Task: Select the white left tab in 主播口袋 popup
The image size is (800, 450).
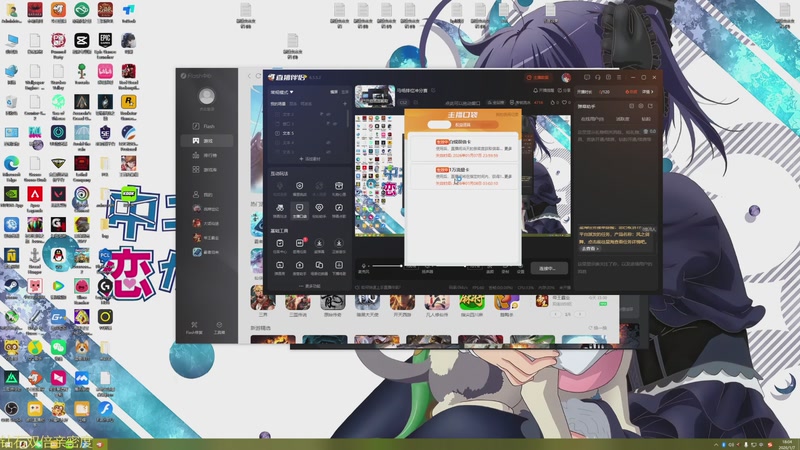Action: pos(439,124)
